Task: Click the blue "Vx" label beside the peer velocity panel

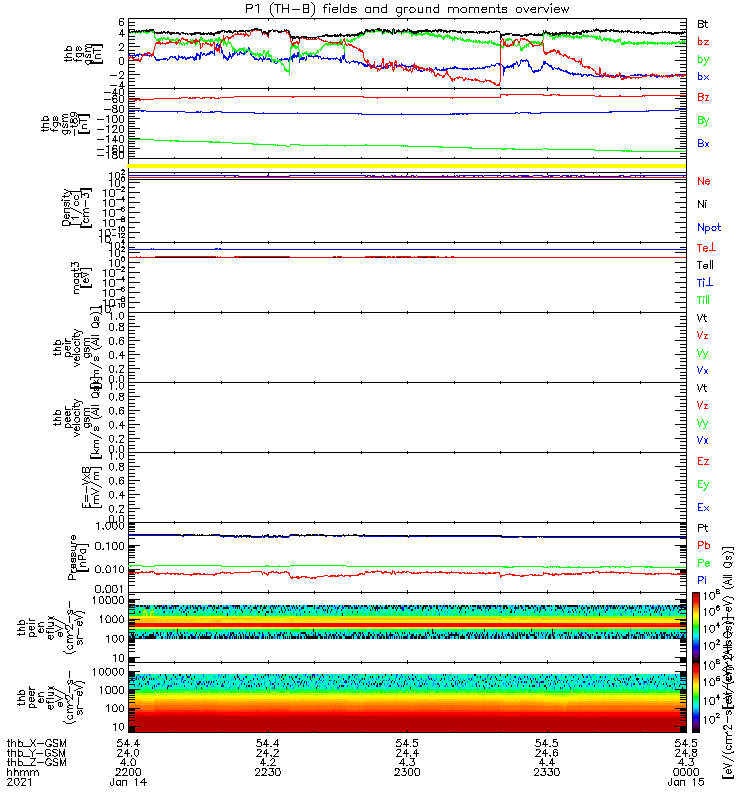Action: [703, 440]
